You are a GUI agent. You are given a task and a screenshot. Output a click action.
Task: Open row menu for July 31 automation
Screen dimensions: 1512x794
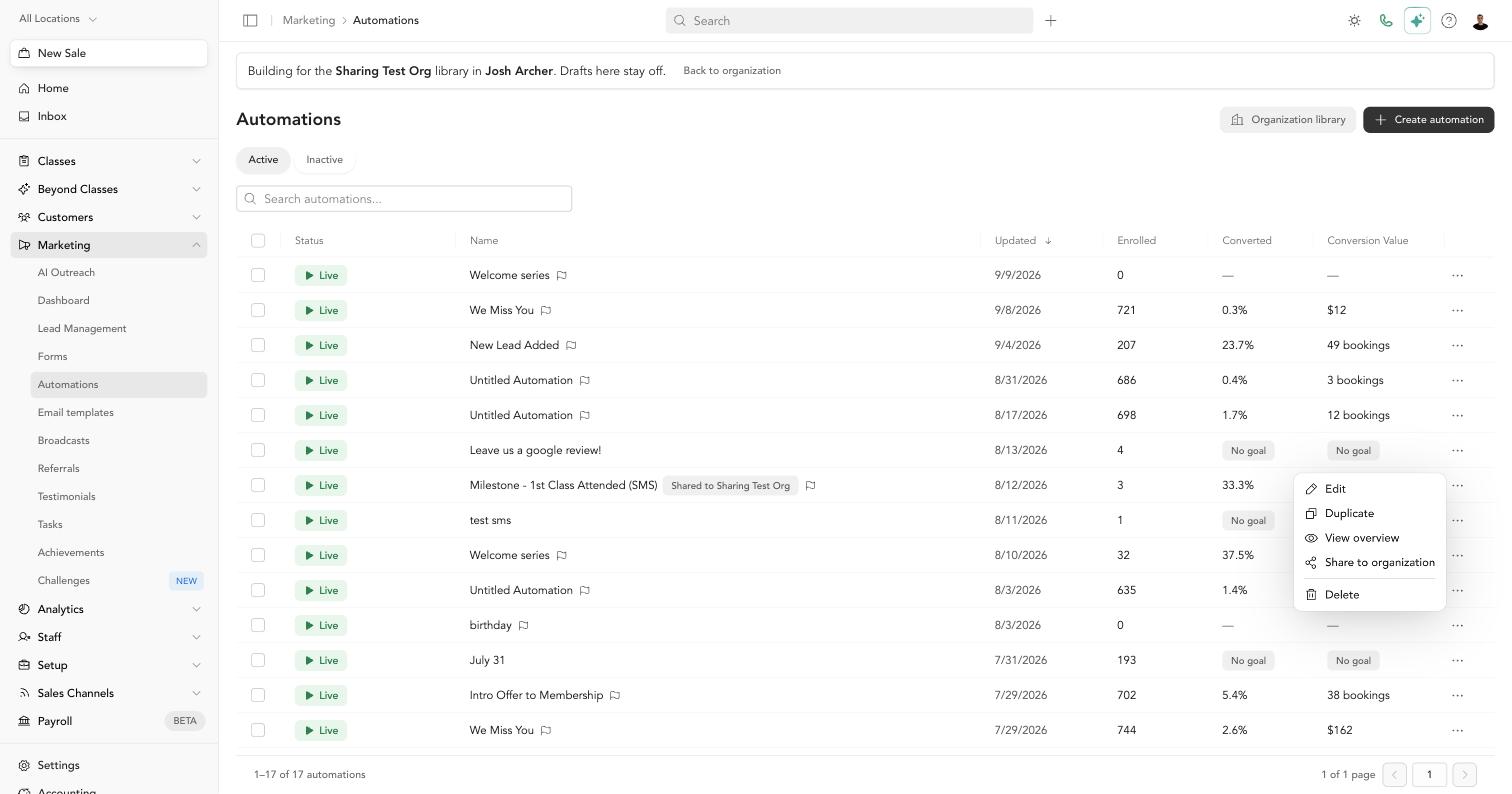click(x=1457, y=660)
